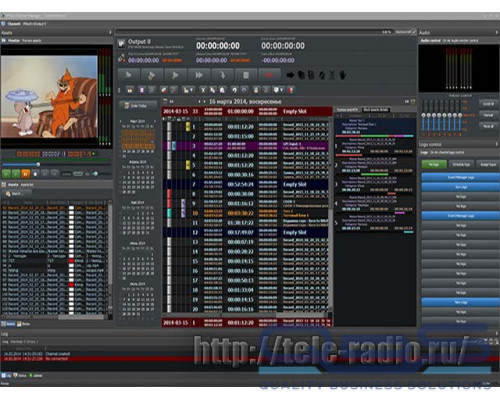Click the scissors Cut icon in playlist toolbar
The height and width of the screenshot is (400, 500).
point(203,90)
